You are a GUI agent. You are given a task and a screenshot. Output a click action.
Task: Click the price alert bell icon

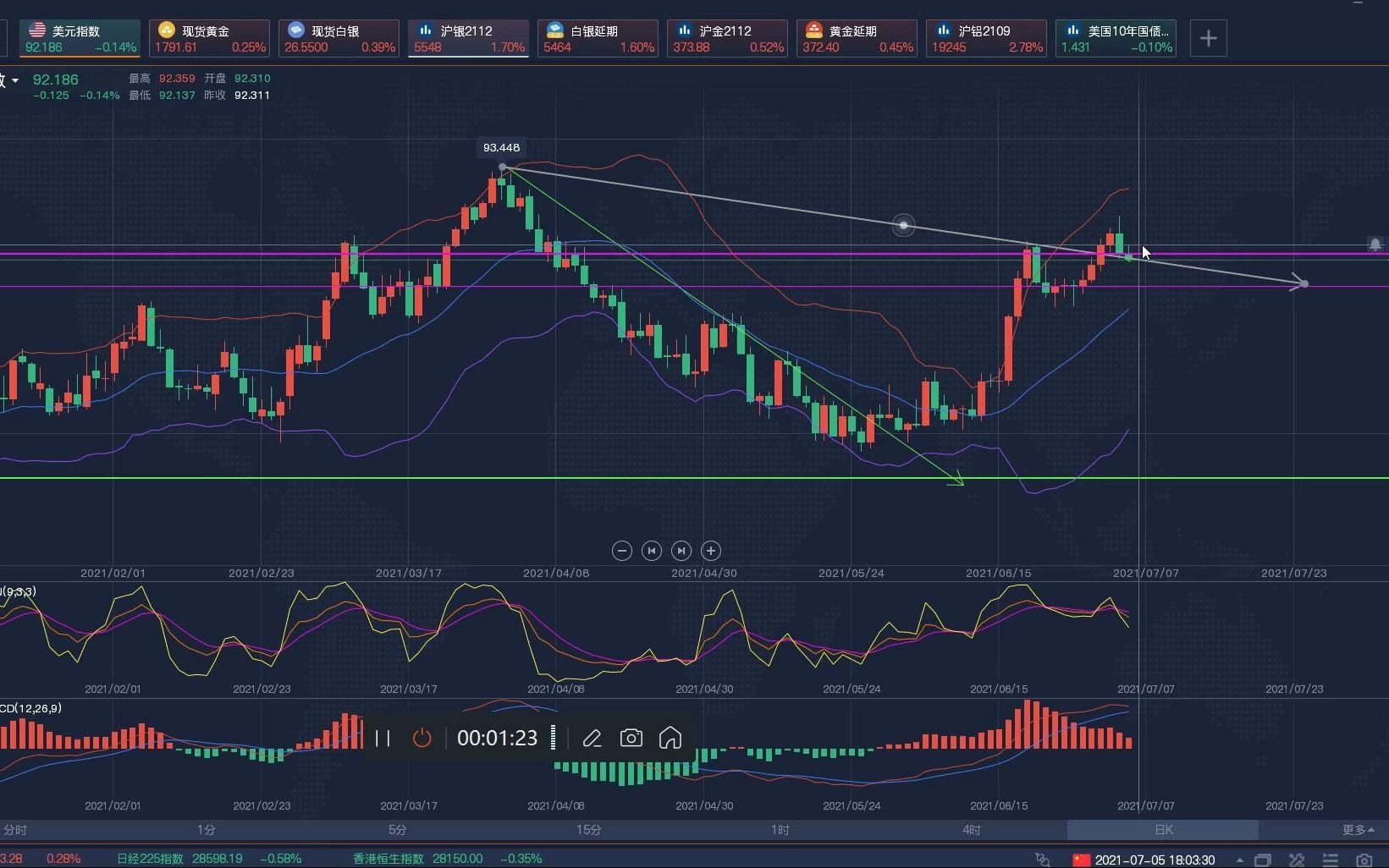tap(1375, 244)
